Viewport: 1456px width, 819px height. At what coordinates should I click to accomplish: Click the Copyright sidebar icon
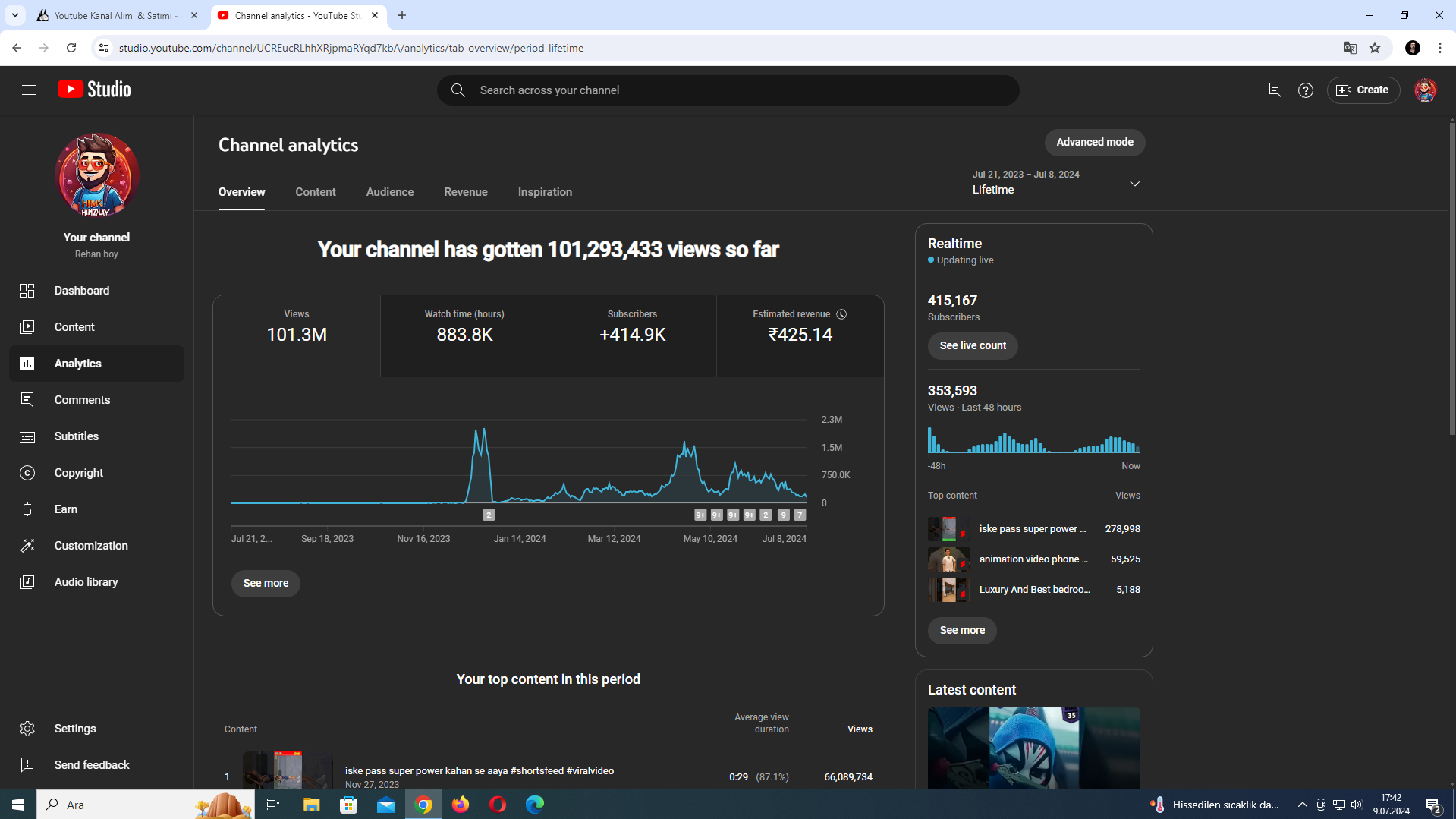27,473
